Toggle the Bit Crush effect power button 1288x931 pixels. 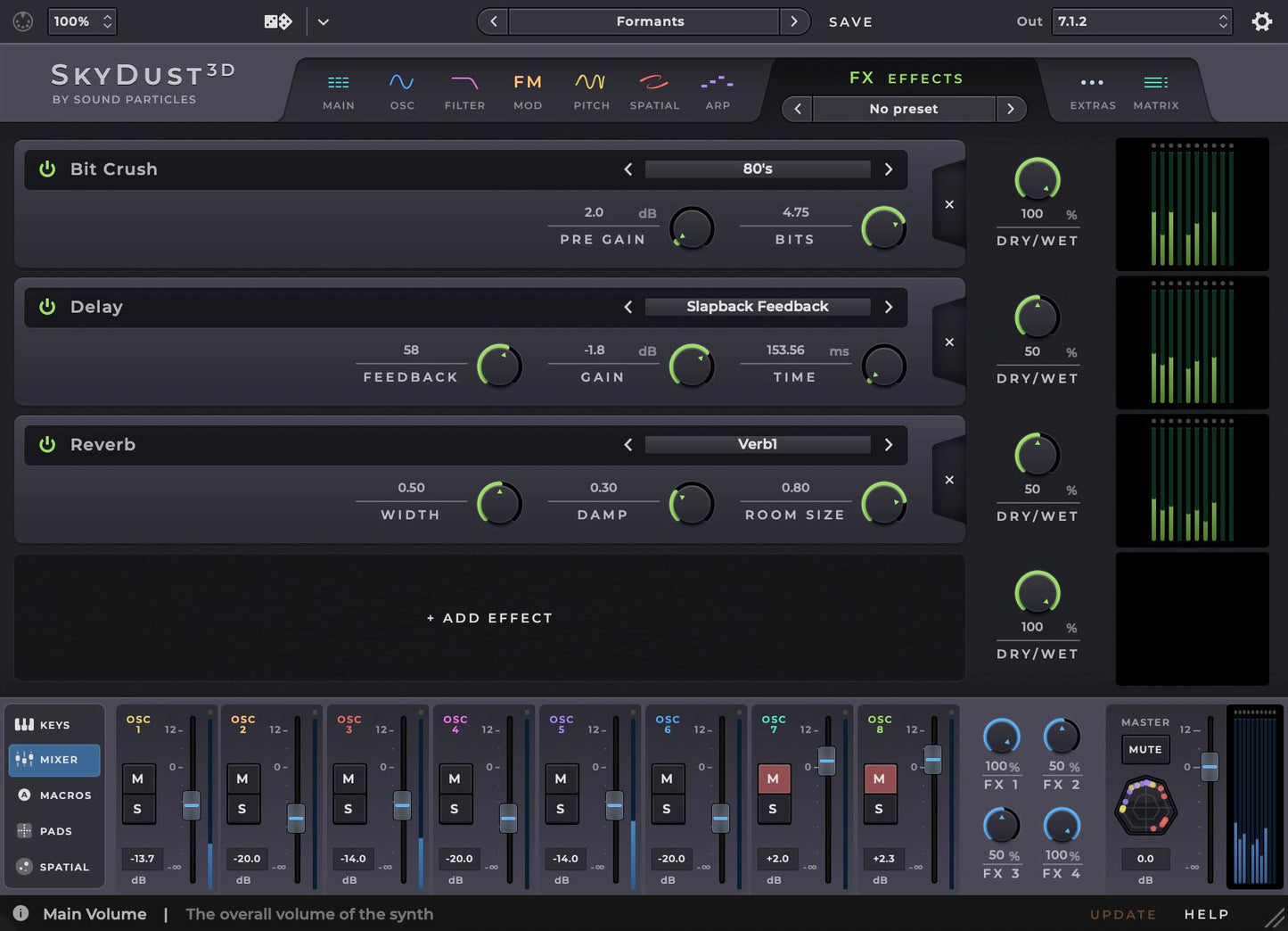coord(47,169)
